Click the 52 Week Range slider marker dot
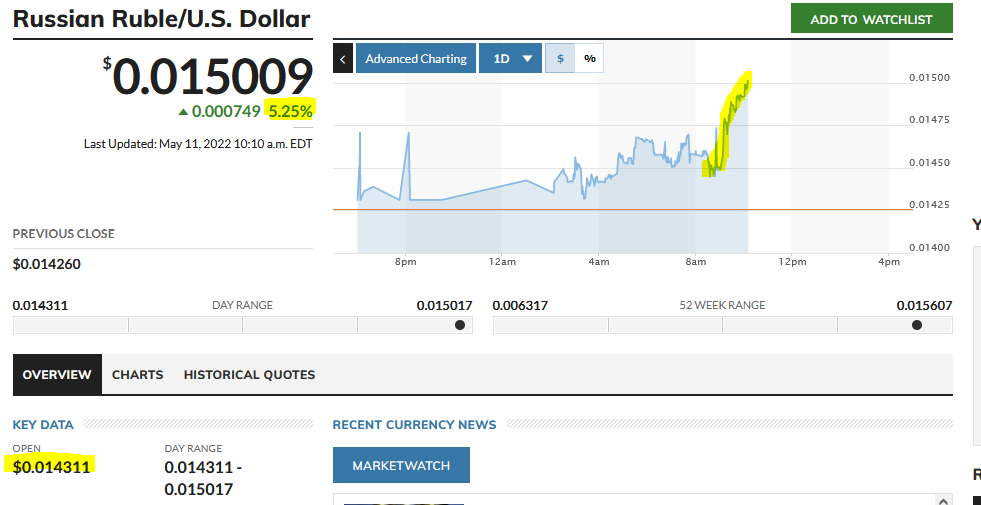Viewport: 981px width, 505px height. tap(917, 325)
